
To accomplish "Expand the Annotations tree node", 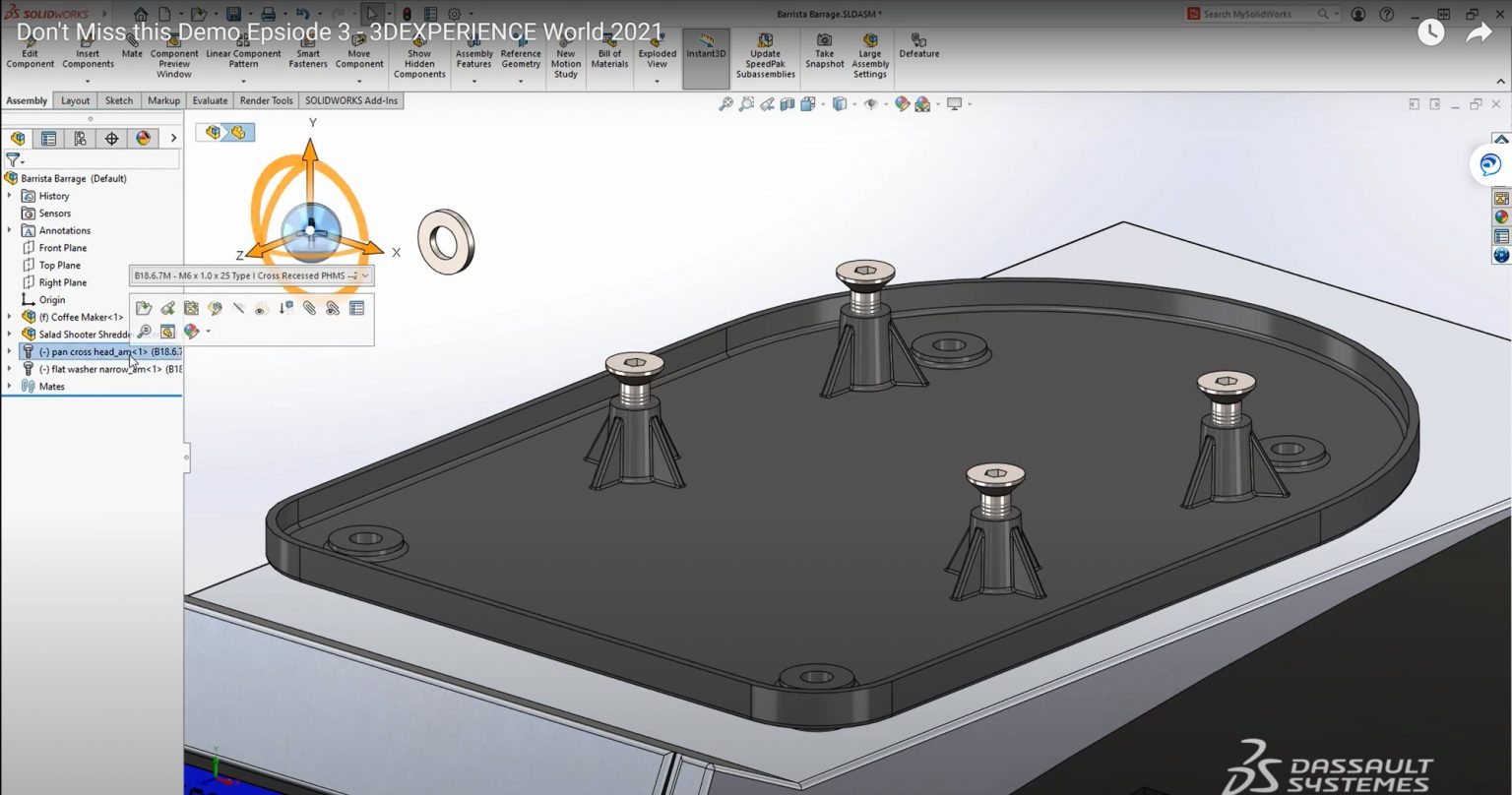I will pos(10,230).
